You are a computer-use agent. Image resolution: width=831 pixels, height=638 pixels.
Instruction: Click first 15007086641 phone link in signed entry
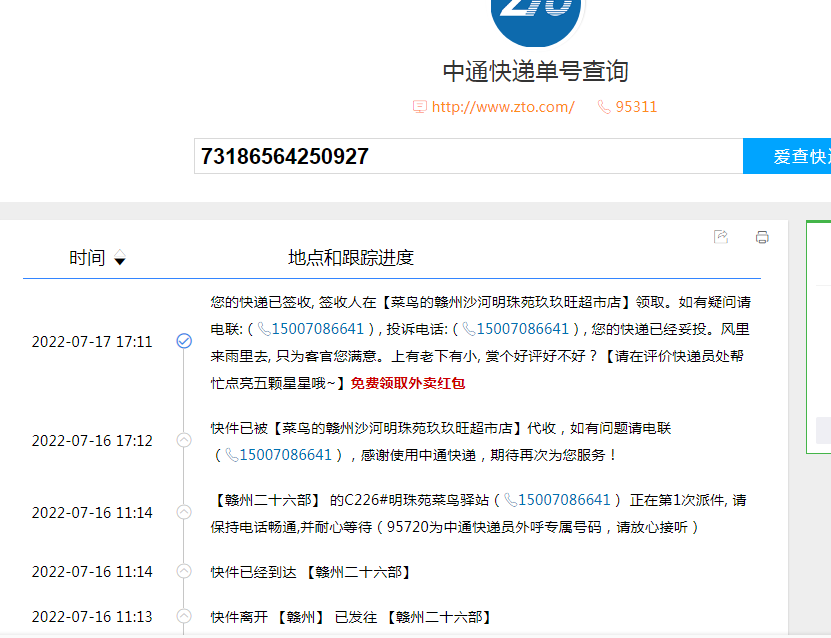pyautogui.click(x=317, y=329)
